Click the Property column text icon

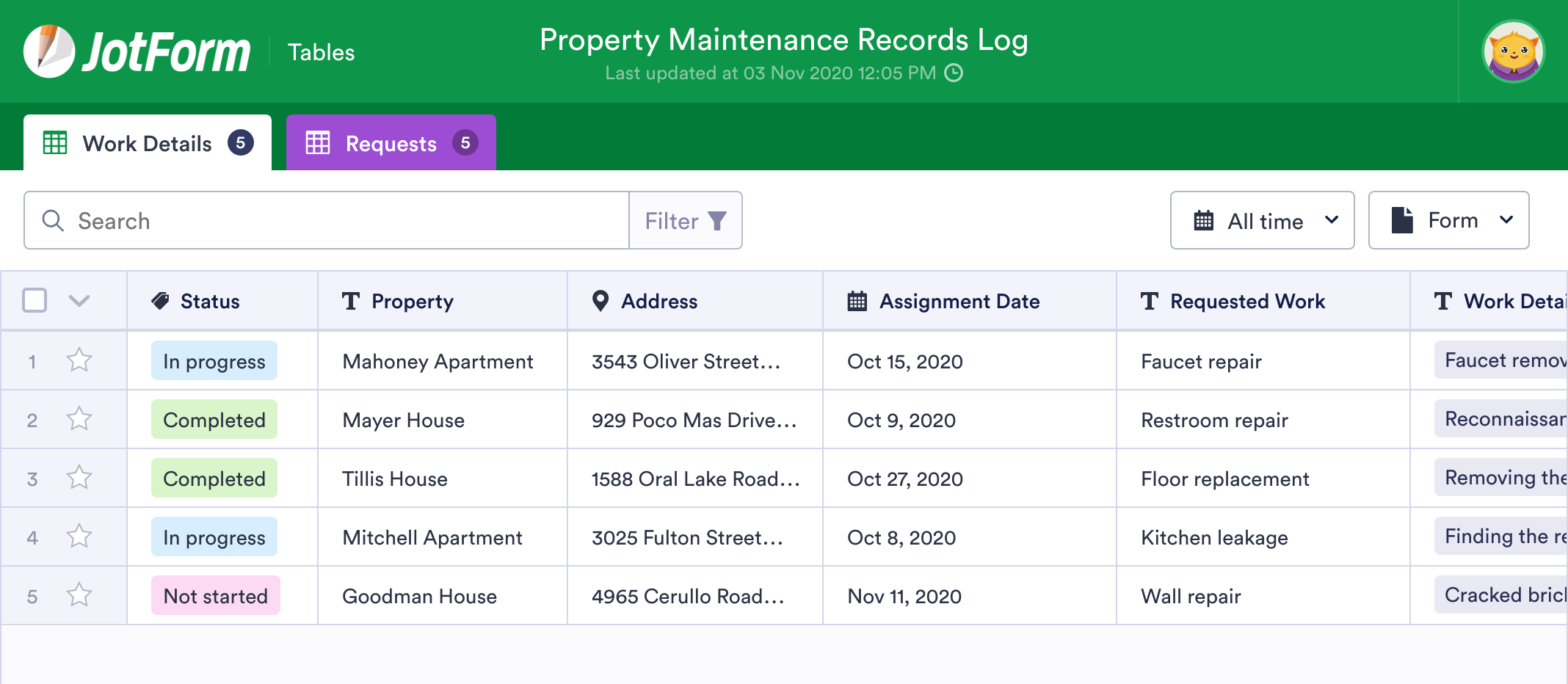(x=350, y=301)
